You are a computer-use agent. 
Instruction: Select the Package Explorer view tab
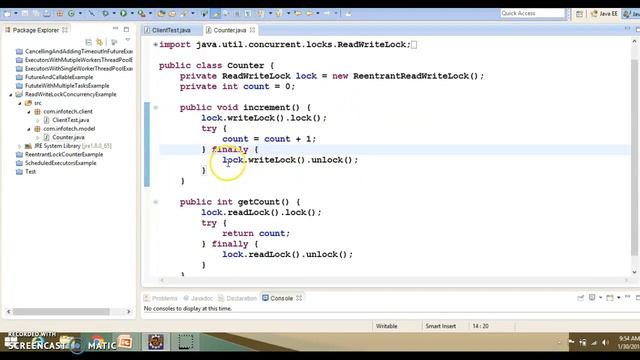36,30
